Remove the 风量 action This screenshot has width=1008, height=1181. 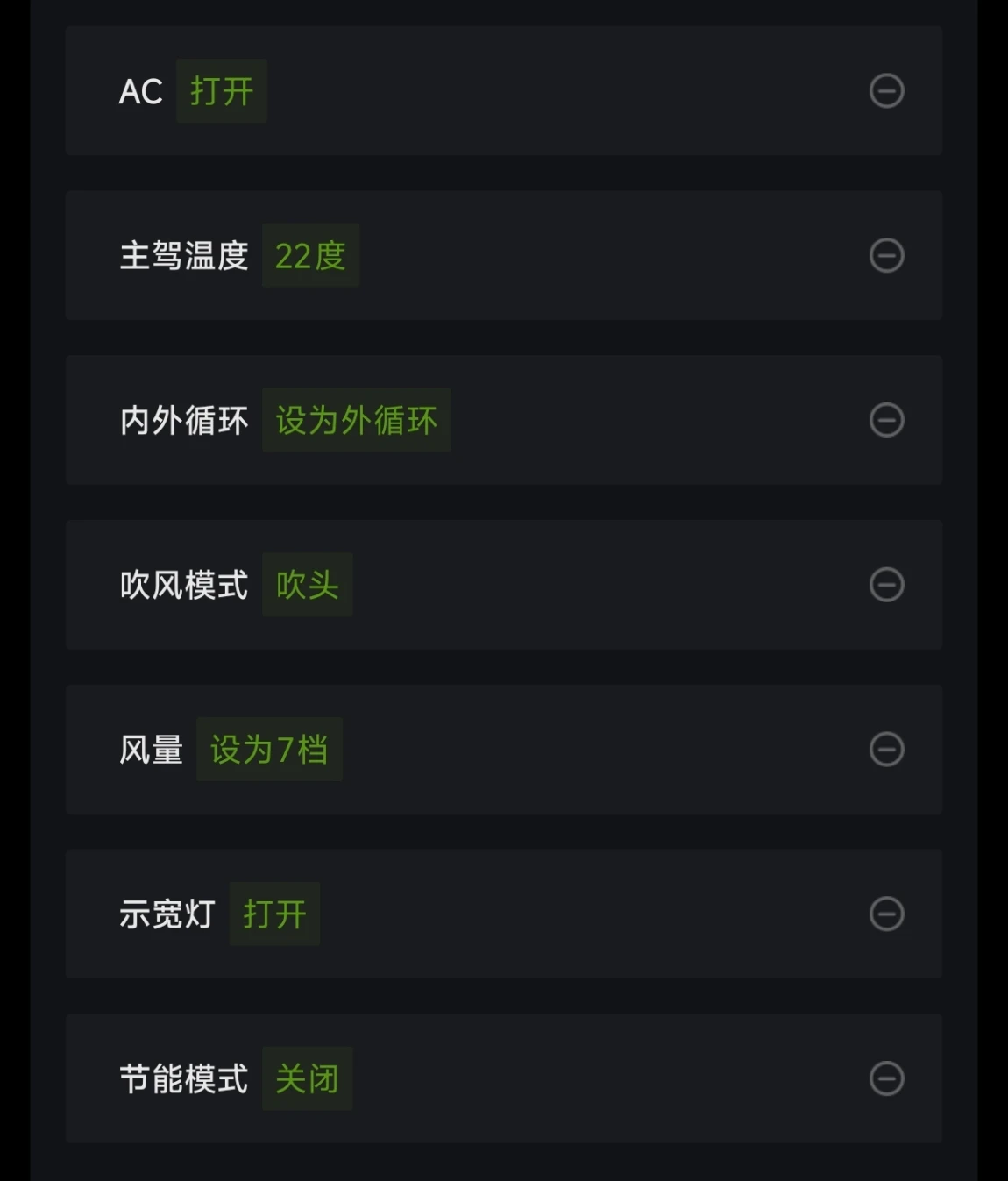(886, 750)
